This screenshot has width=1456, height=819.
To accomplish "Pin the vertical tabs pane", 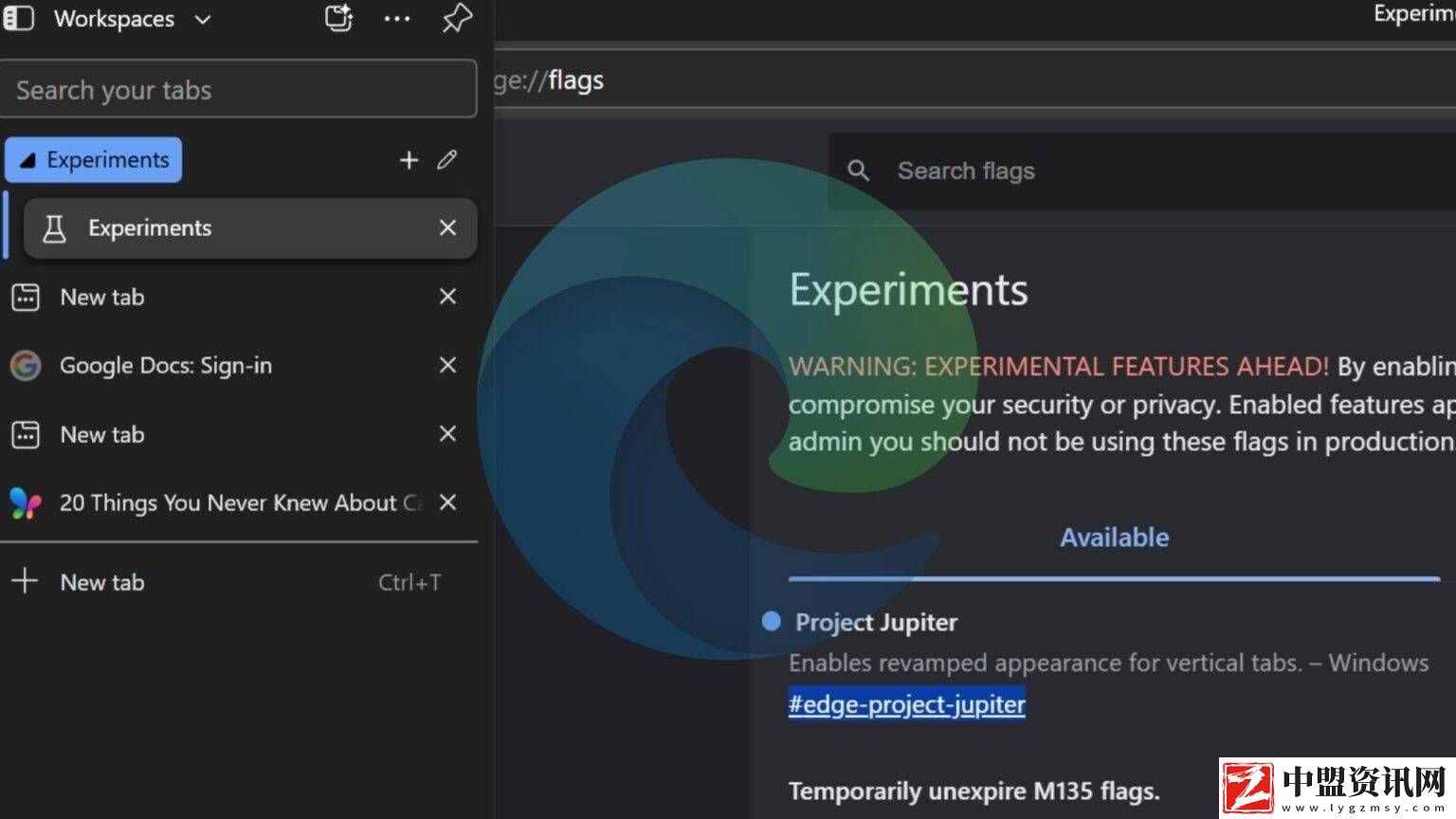I will pos(457,18).
